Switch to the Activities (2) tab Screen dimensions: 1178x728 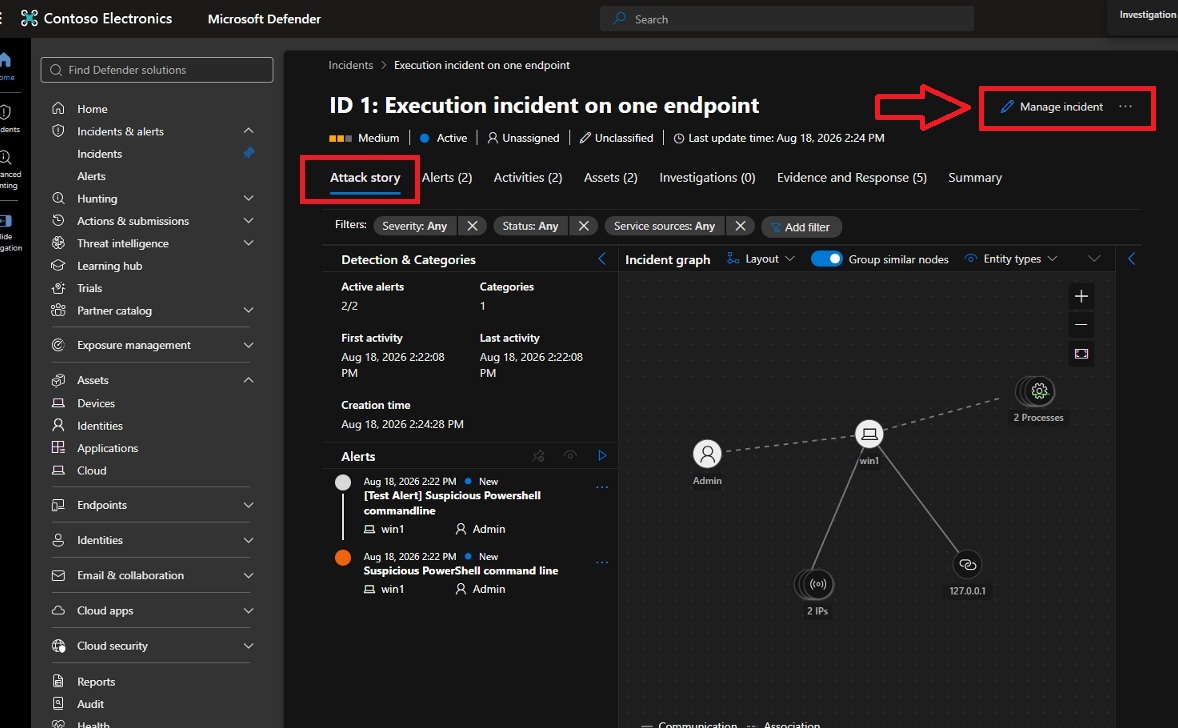527,178
